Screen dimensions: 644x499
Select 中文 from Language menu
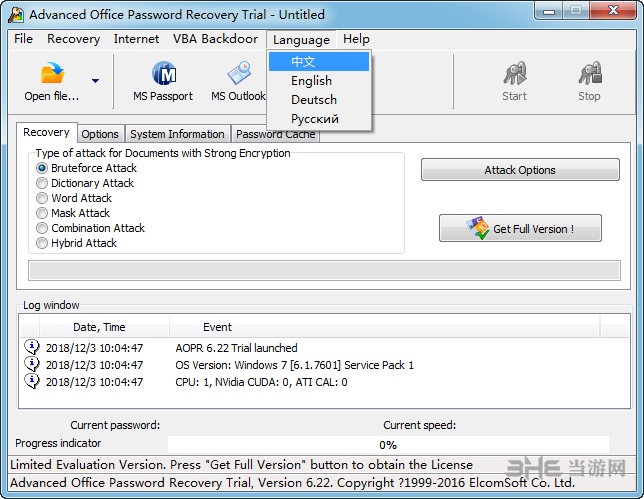click(x=319, y=62)
